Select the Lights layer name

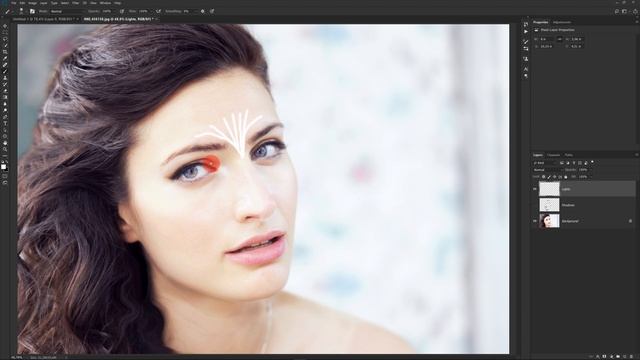tap(566, 189)
